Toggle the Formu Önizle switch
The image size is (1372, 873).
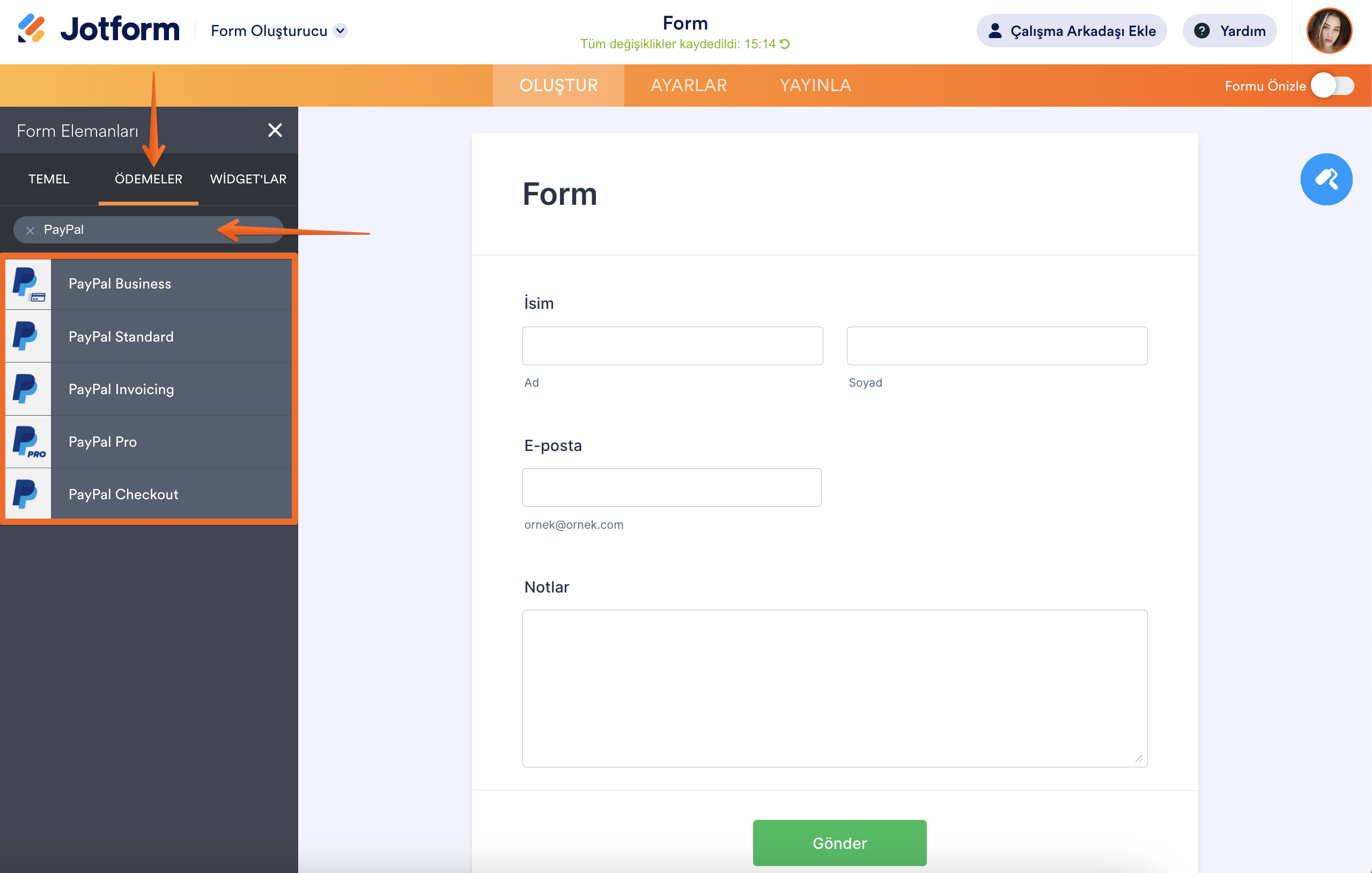coord(1333,86)
